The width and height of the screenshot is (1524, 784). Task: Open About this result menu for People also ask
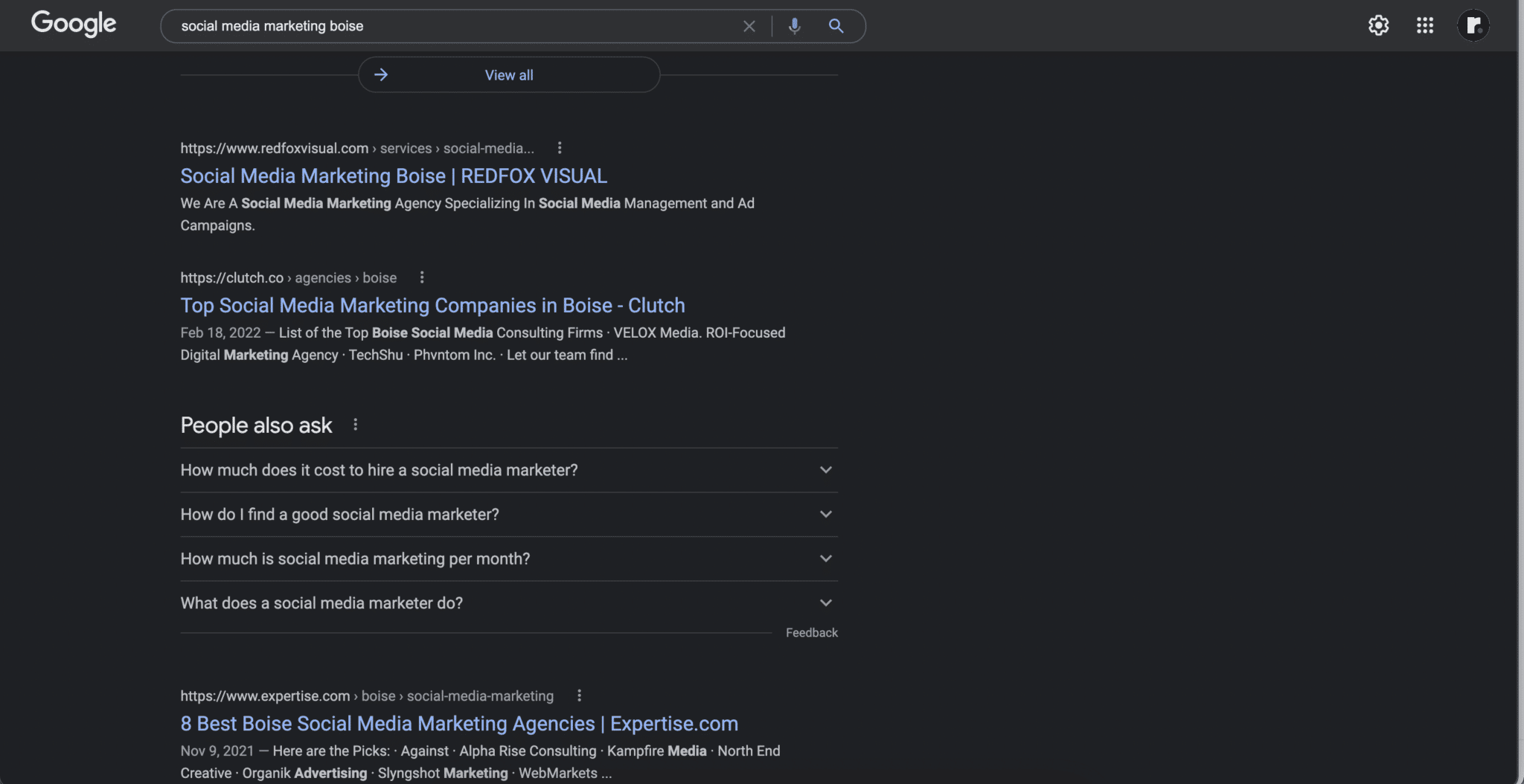355,424
